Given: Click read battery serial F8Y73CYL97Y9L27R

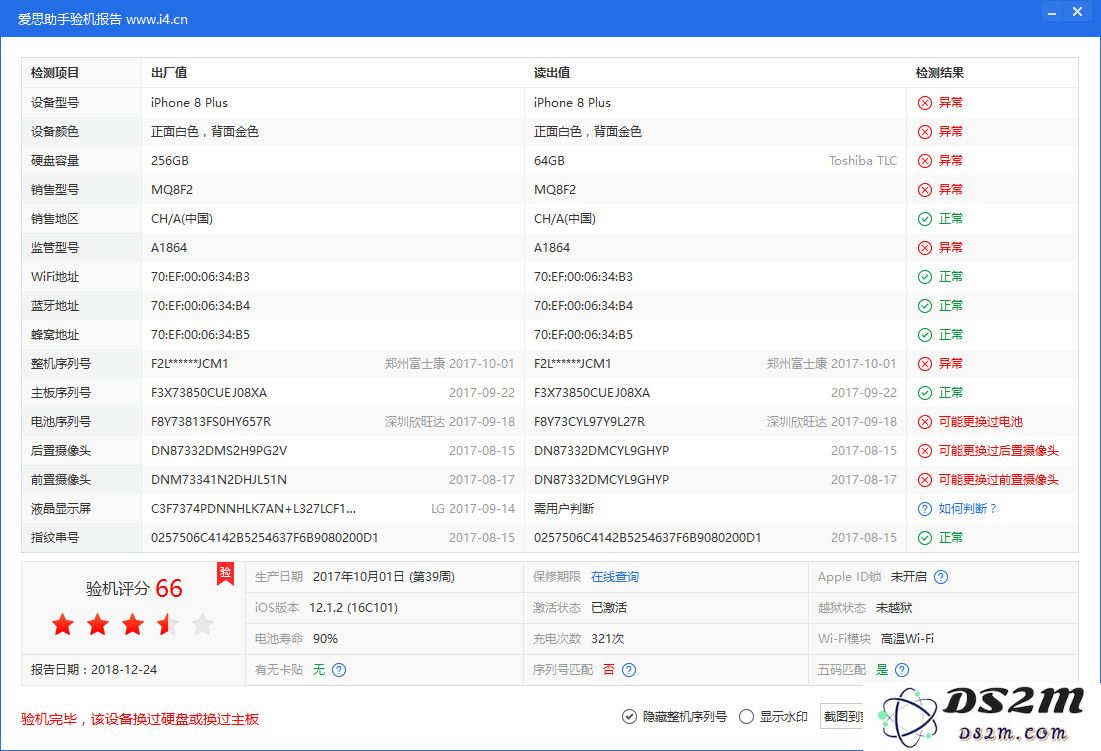Looking at the screenshot, I should coord(589,422).
